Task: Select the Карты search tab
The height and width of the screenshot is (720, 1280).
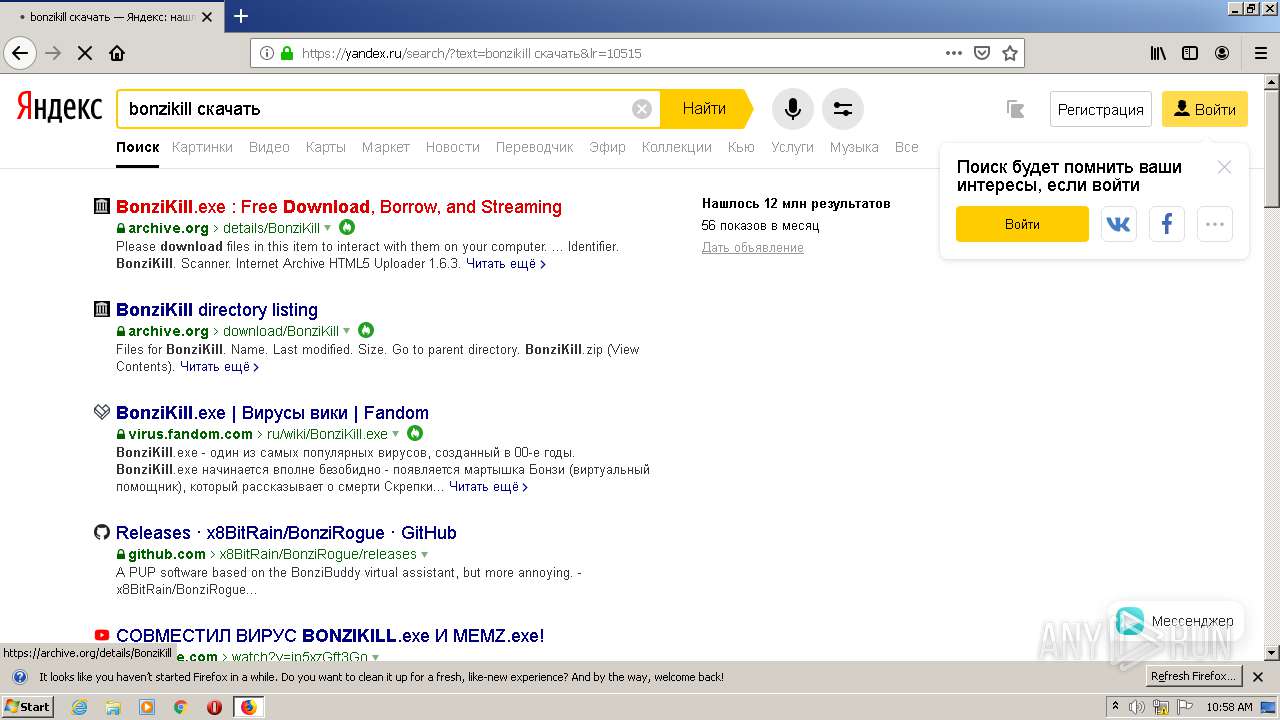Action: click(326, 147)
